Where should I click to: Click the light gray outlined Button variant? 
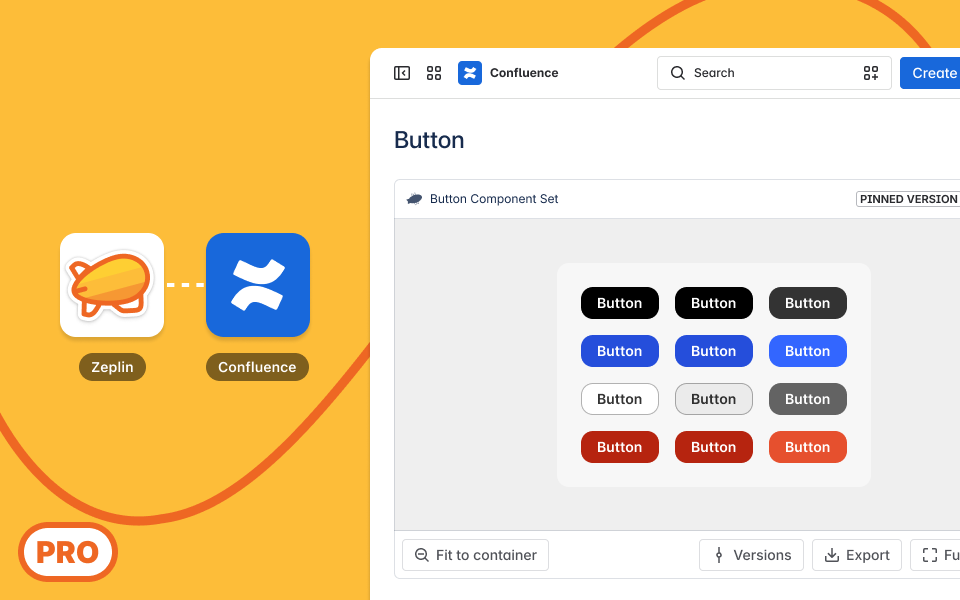(713, 399)
